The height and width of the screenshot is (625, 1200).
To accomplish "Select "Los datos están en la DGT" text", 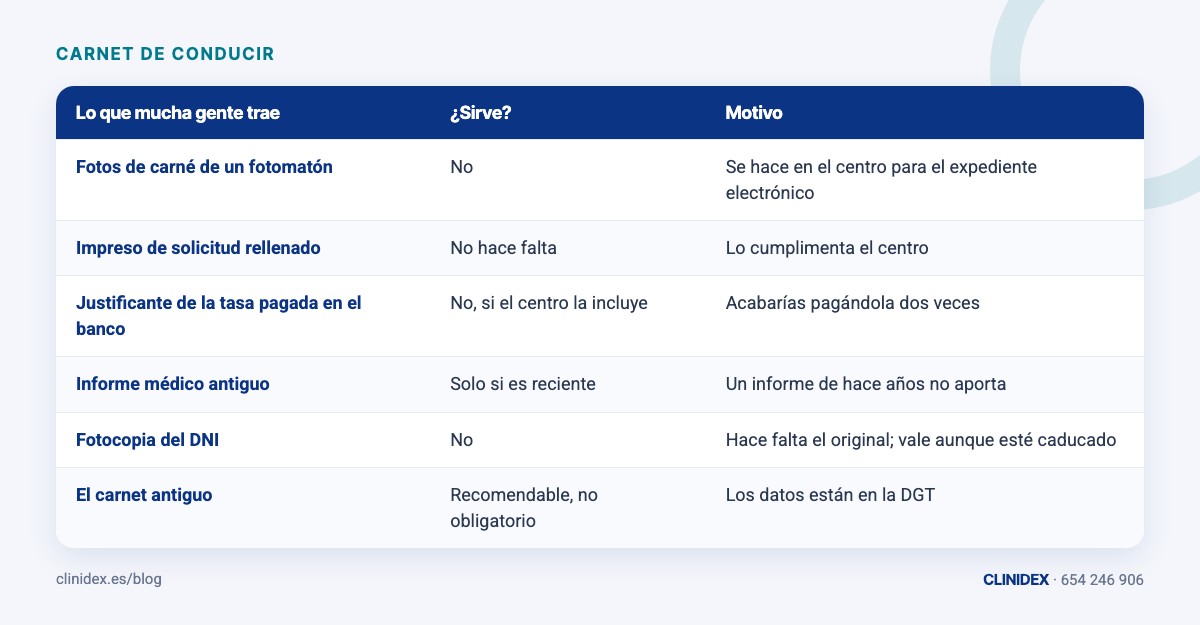I will 830,495.
